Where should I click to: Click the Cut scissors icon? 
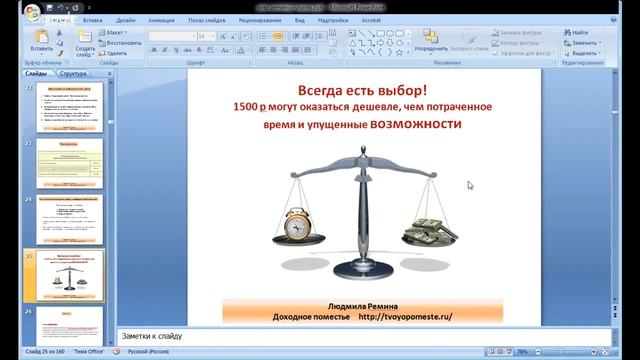pyautogui.click(x=60, y=33)
